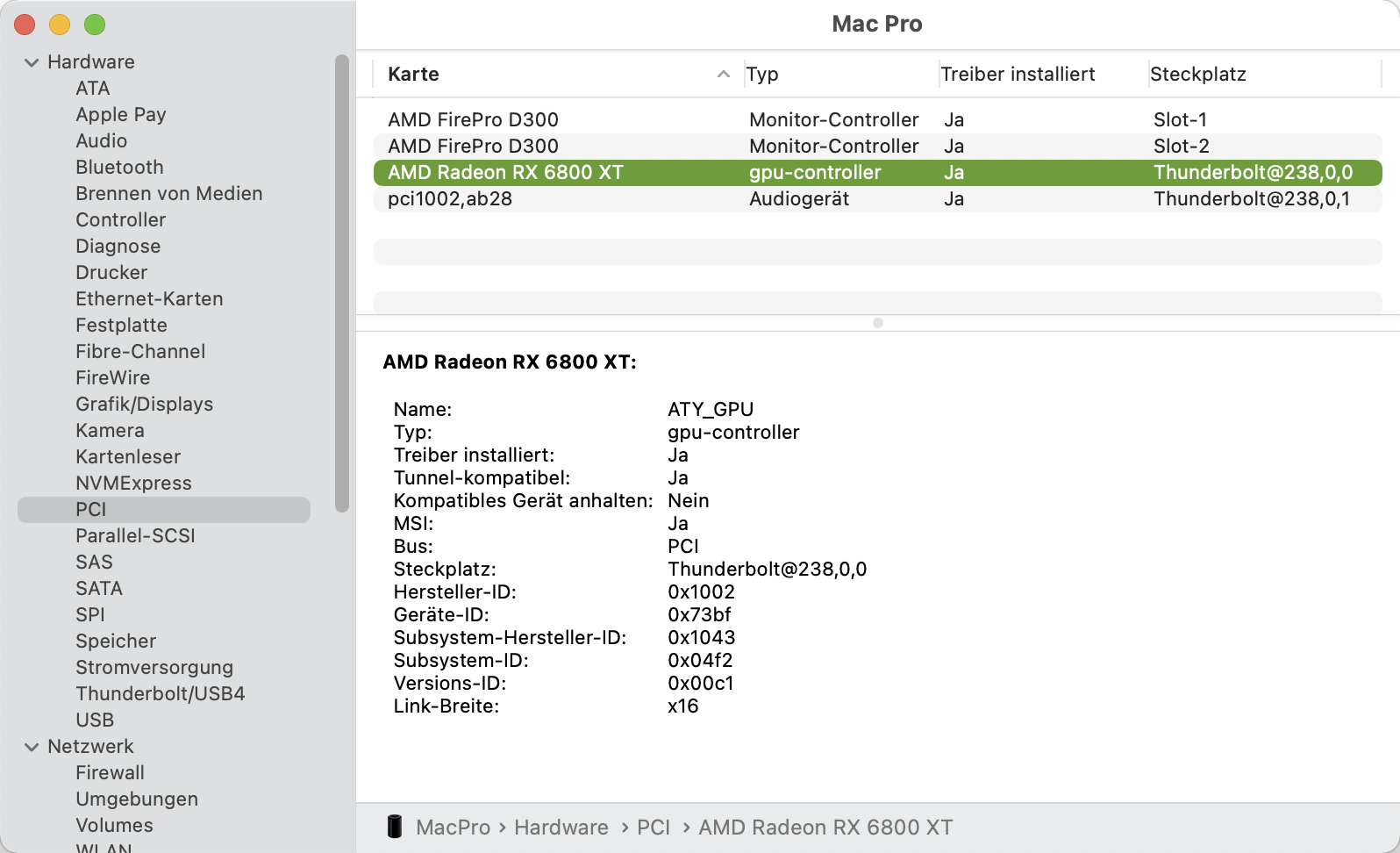Image resolution: width=1400 pixels, height=853 pixels.
Task: Click the Treiber installiert column header
Action: click(x=1018, y=75)
